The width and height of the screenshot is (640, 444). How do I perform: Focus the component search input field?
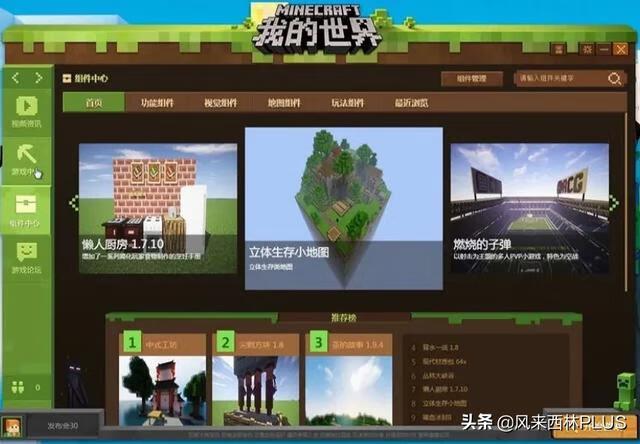558,79
